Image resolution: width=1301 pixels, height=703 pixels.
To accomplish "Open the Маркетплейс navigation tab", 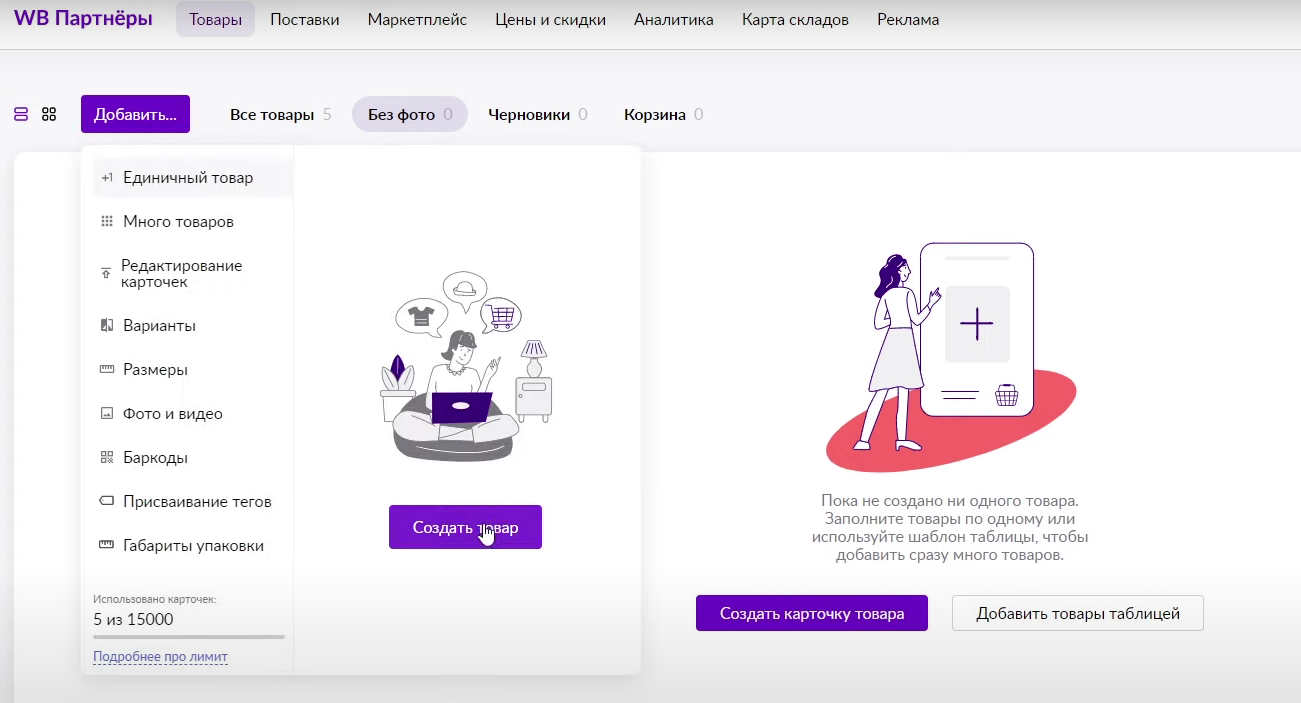I will [x=417, y=19].
